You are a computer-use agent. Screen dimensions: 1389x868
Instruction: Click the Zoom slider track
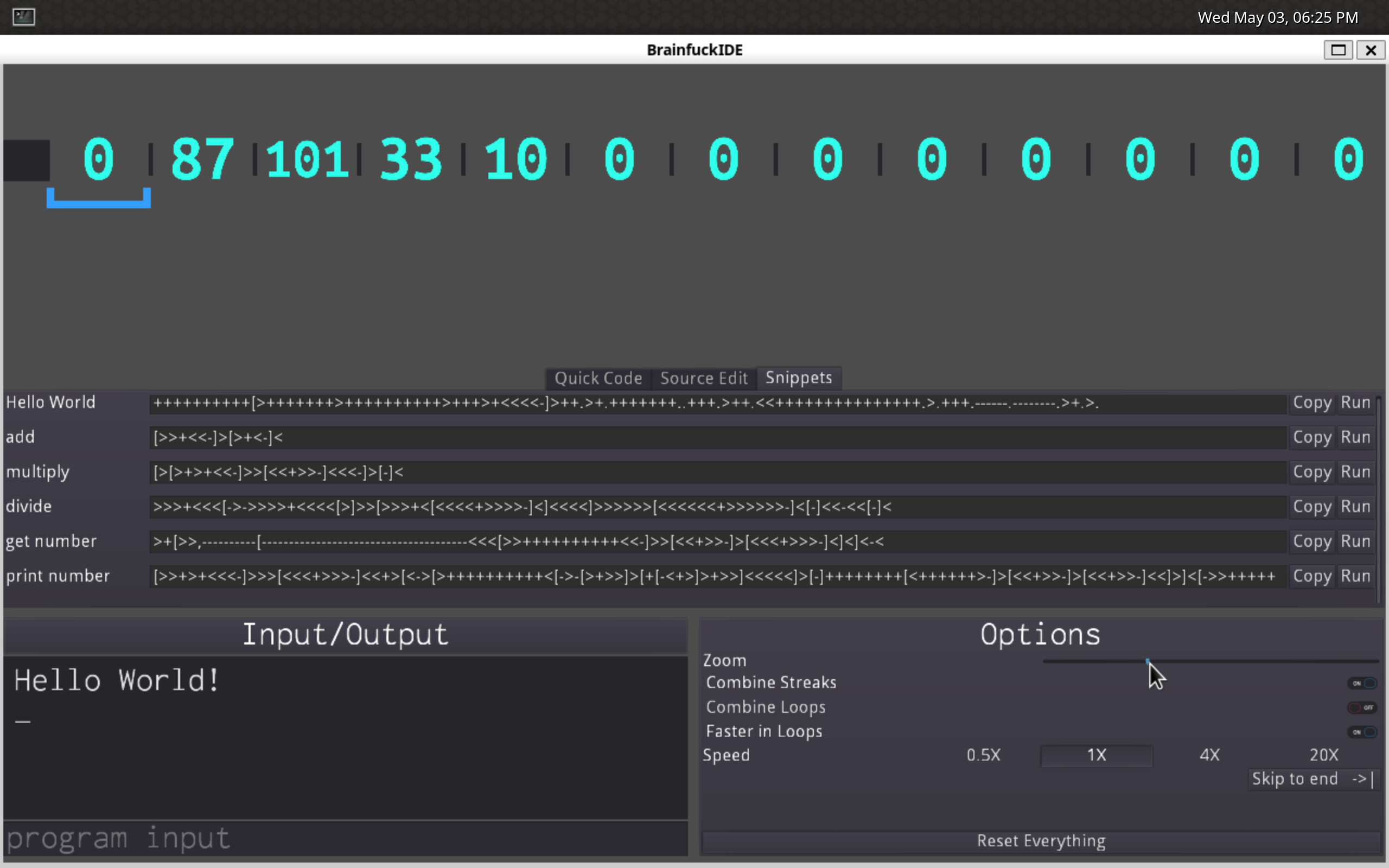pos(1263,661)
